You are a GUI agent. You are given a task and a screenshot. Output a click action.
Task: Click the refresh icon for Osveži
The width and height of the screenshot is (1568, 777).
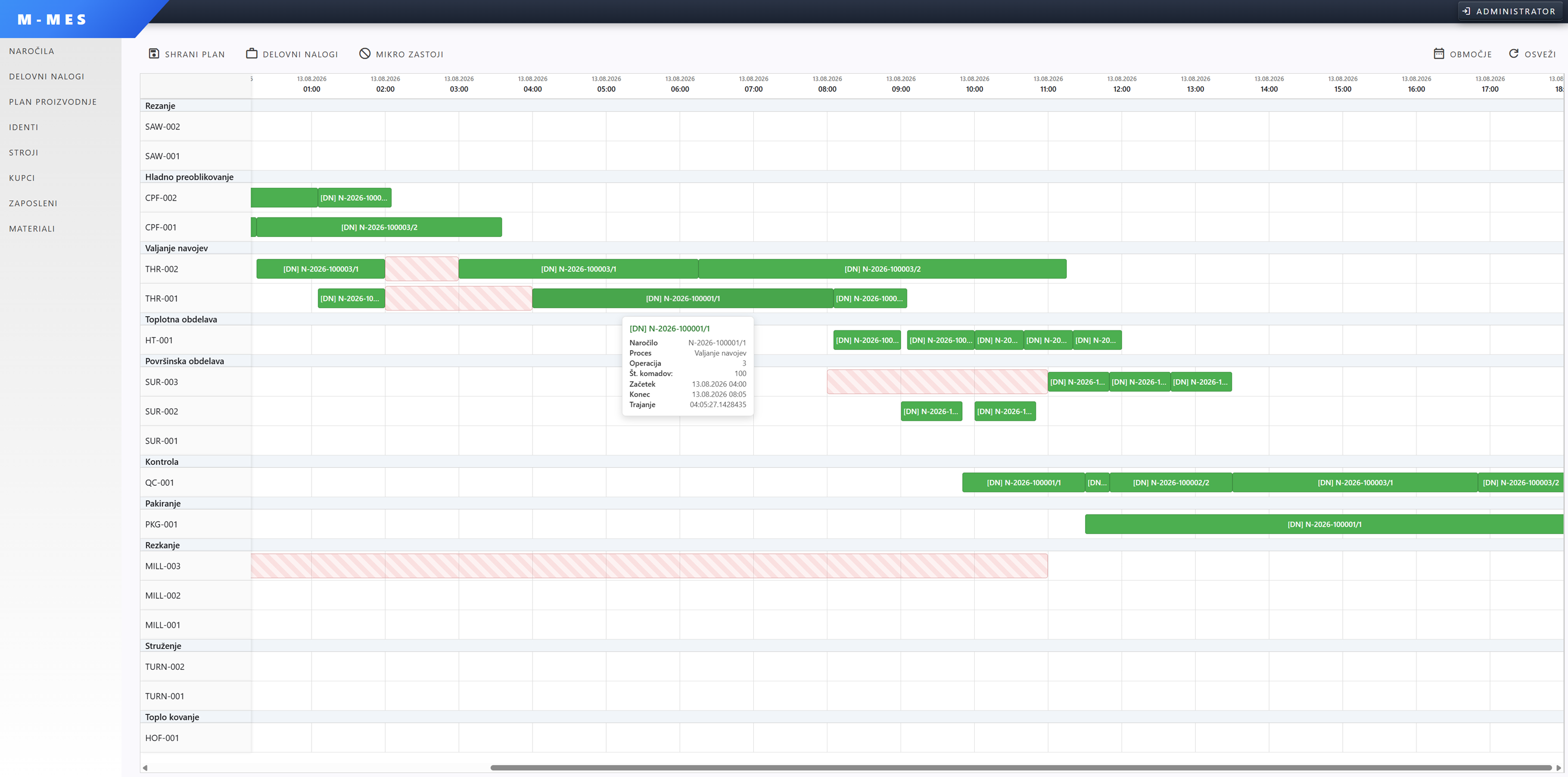(1514, 53)
